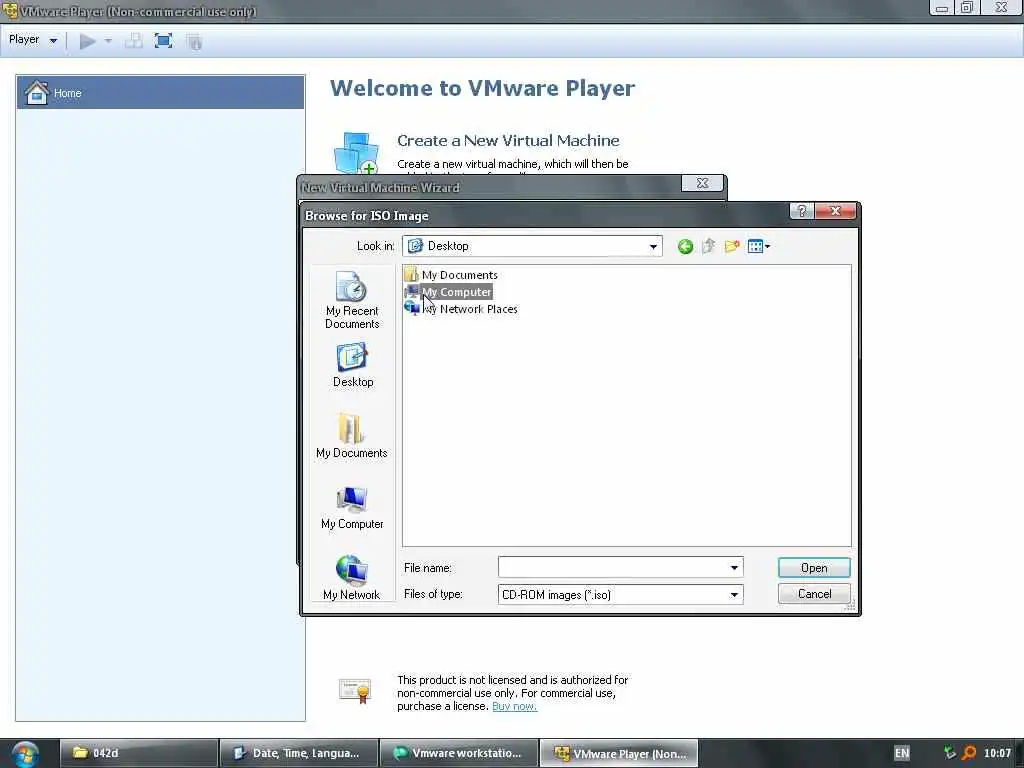Open the play button dropdown arrow
The image size is (1024, 768).
pos(108,41)
